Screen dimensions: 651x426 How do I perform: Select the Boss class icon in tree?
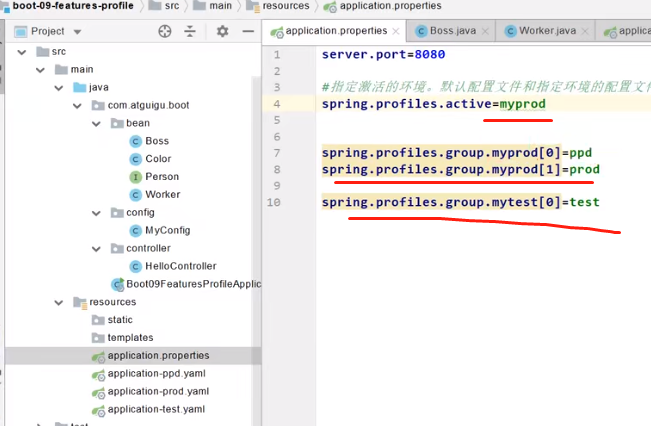tap(135, 142)
